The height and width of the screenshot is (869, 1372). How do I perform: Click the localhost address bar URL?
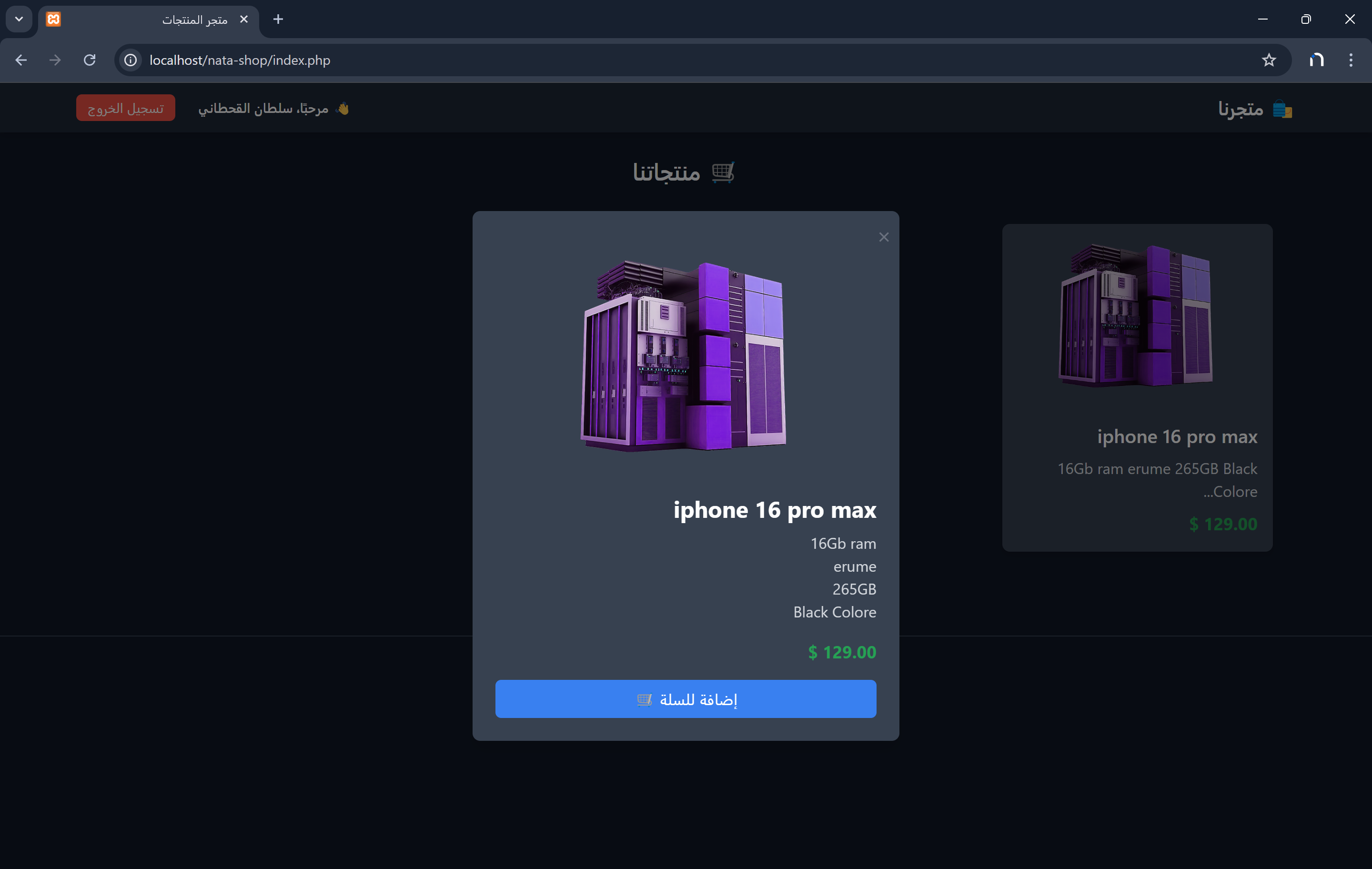click(x=239, y=60)
